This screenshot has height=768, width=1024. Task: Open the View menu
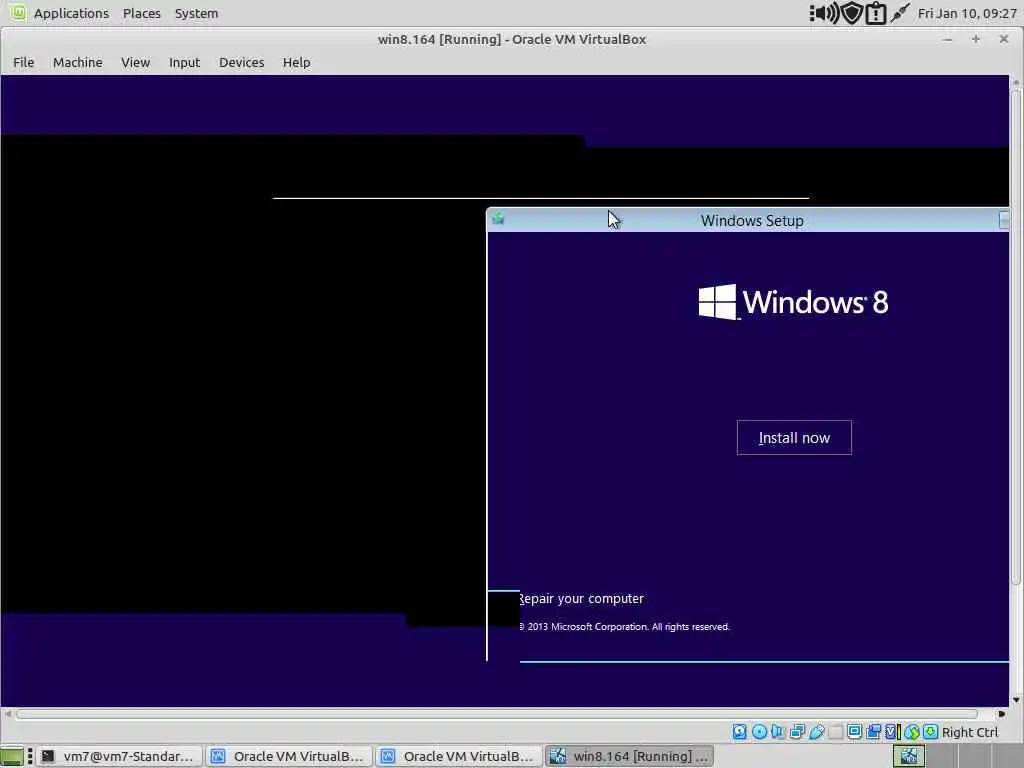136,62
